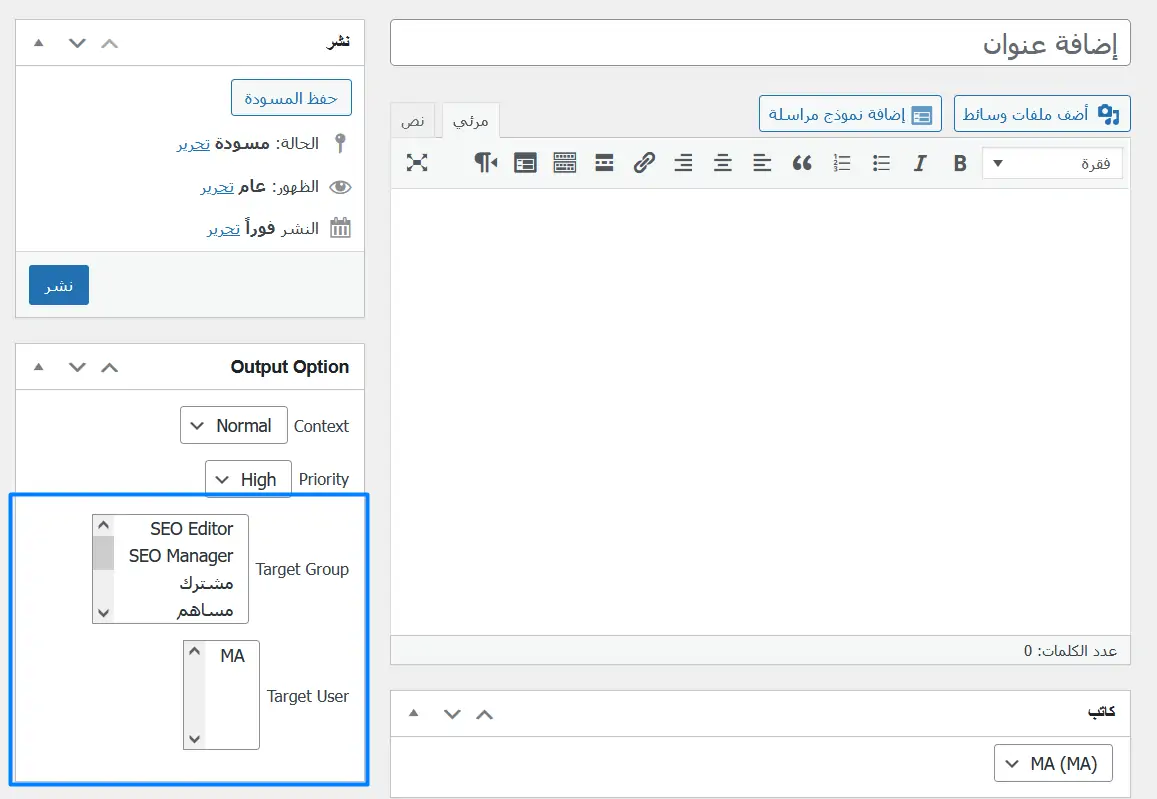Screen dimensions: 1157x799
Task: Expand the author dropdown showing MA (MA)
Action: (1053, 763)
